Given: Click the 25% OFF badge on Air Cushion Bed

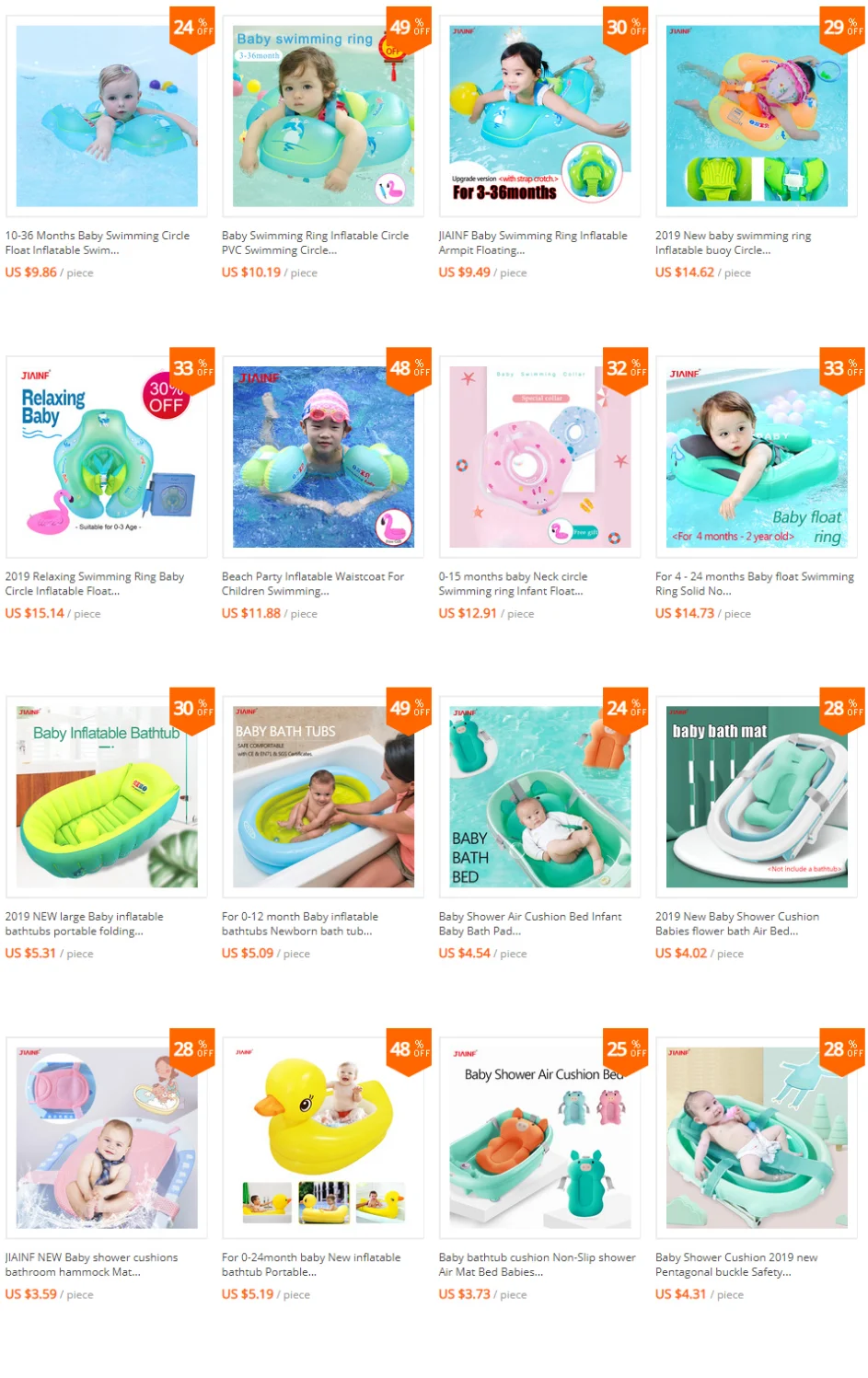Looking at the screenshot, I should pos(626,1048).
